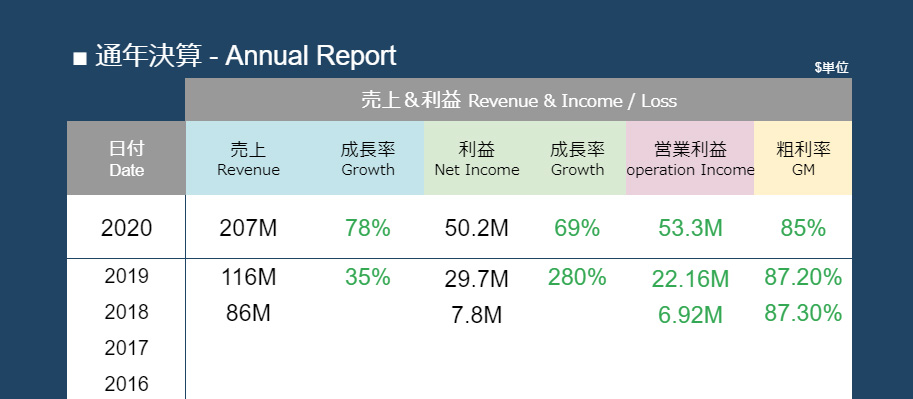Image resolution: width=913 pixels, height=399 pixels.
Task: Select the $単位 unit label
Action: tap(831, 68)
